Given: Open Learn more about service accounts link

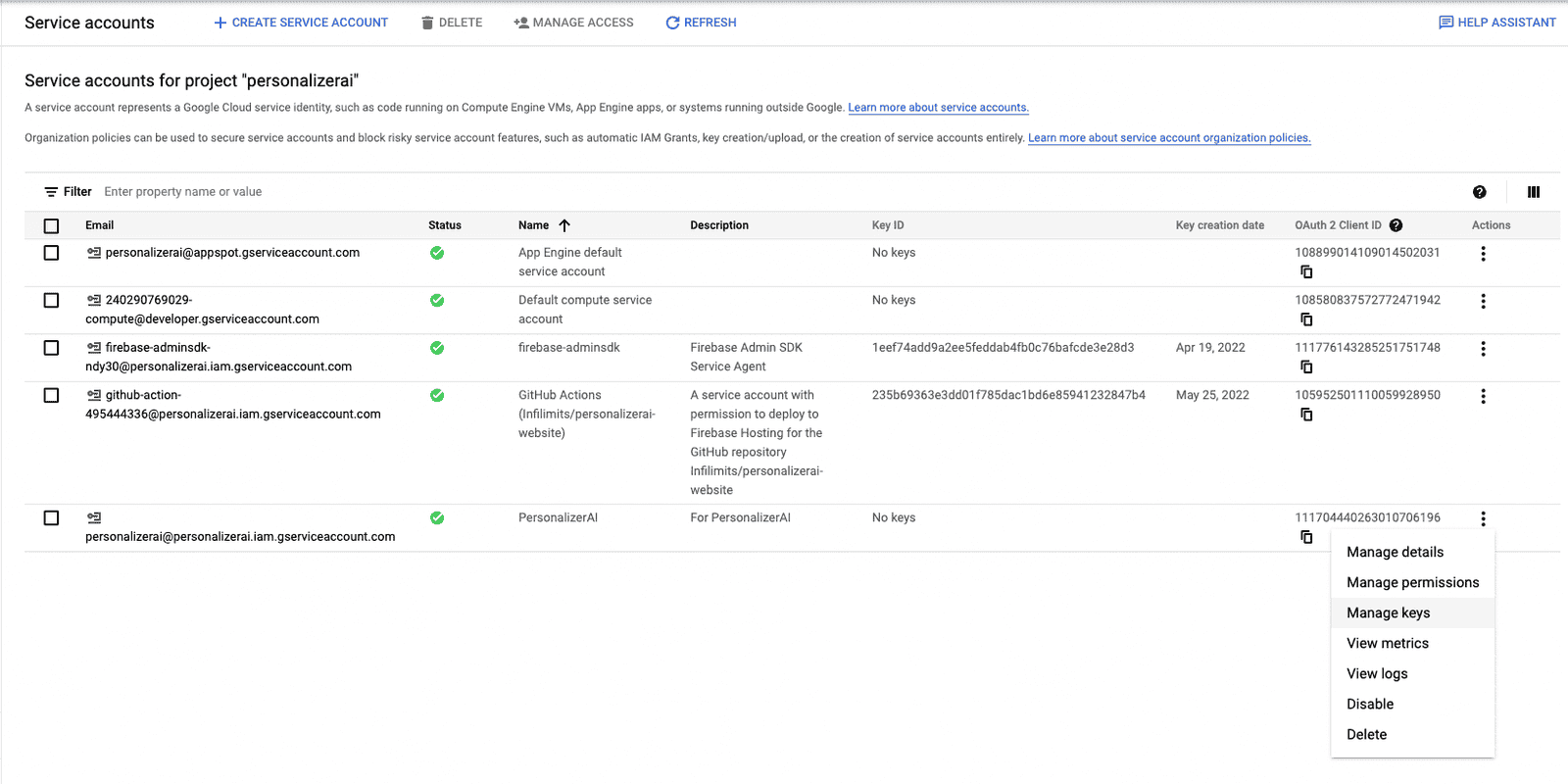Looking at the screenshot, I should pyautogui.click(x=938, y=108).
